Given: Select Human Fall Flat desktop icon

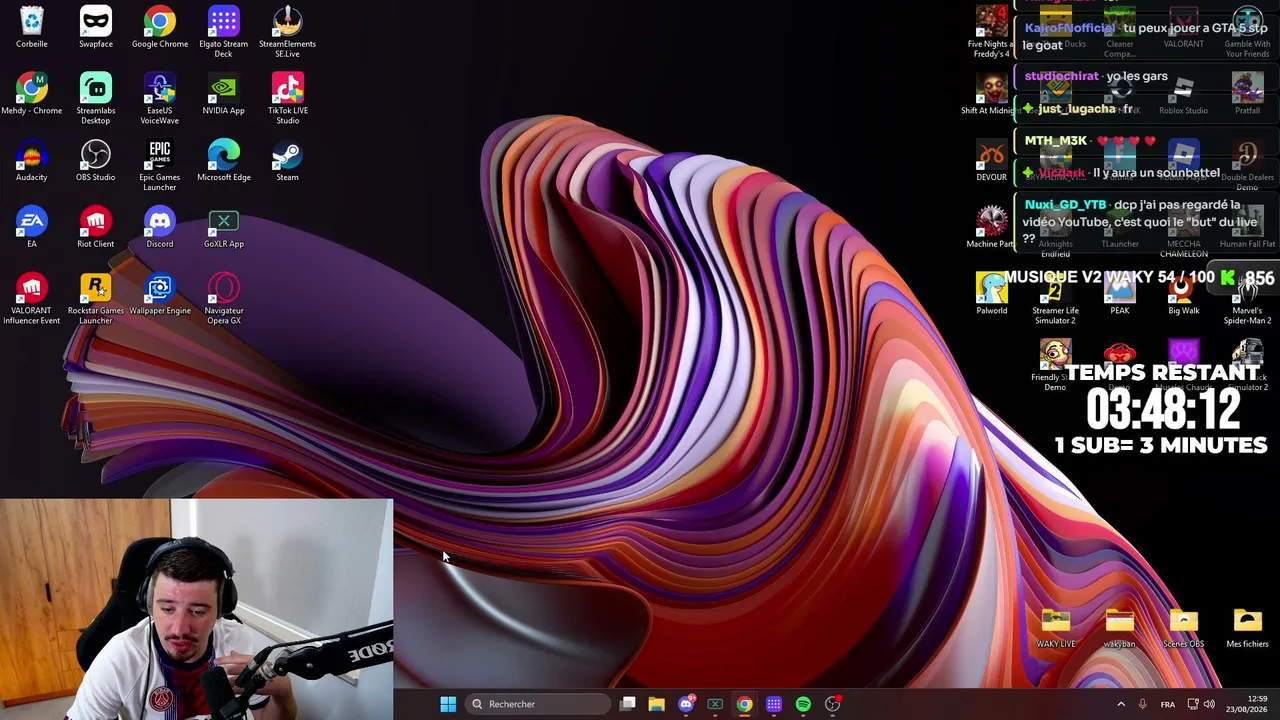Looking at the screenshot, I should click(1247, 228).
